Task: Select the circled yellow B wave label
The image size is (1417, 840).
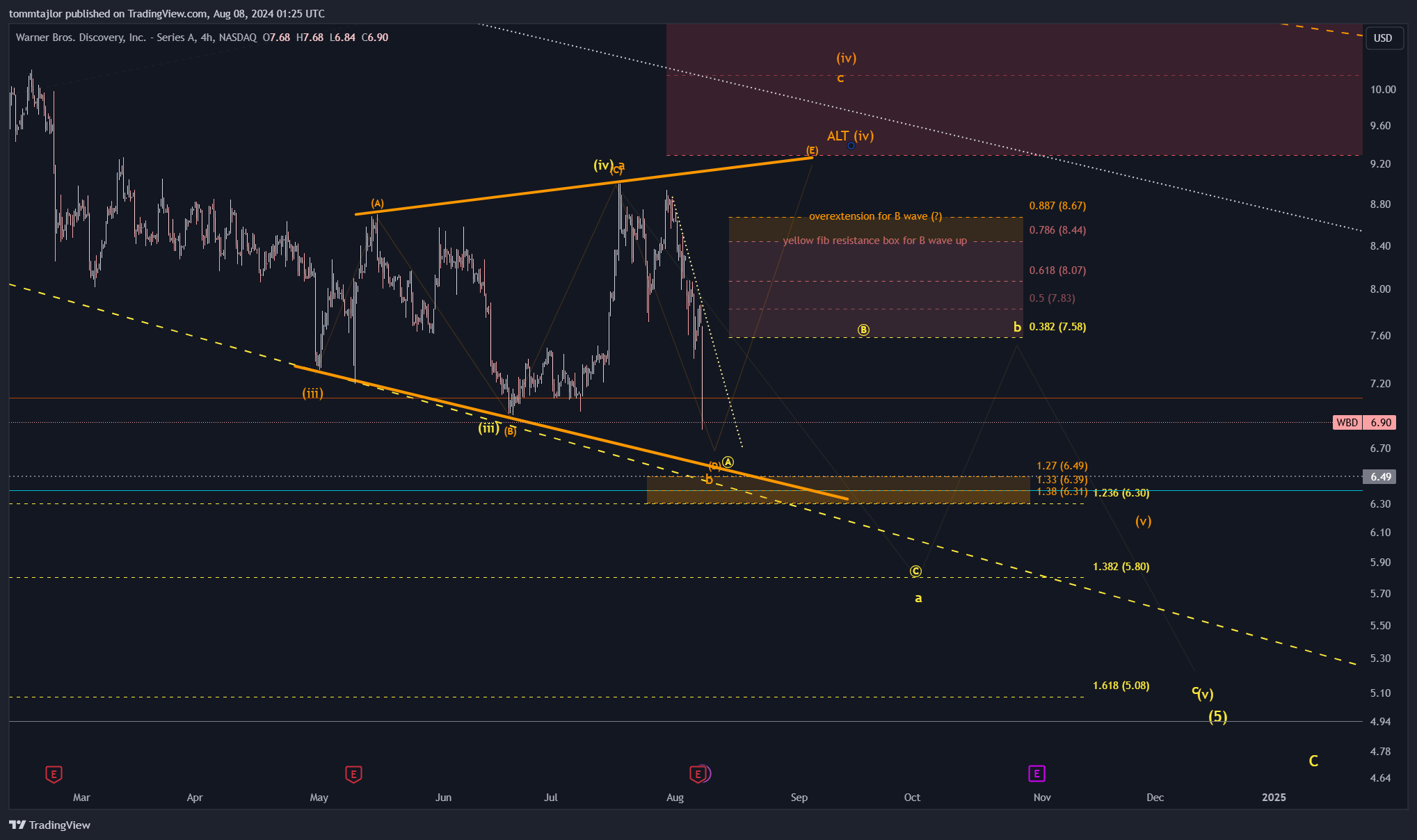Action: [863, 330]
